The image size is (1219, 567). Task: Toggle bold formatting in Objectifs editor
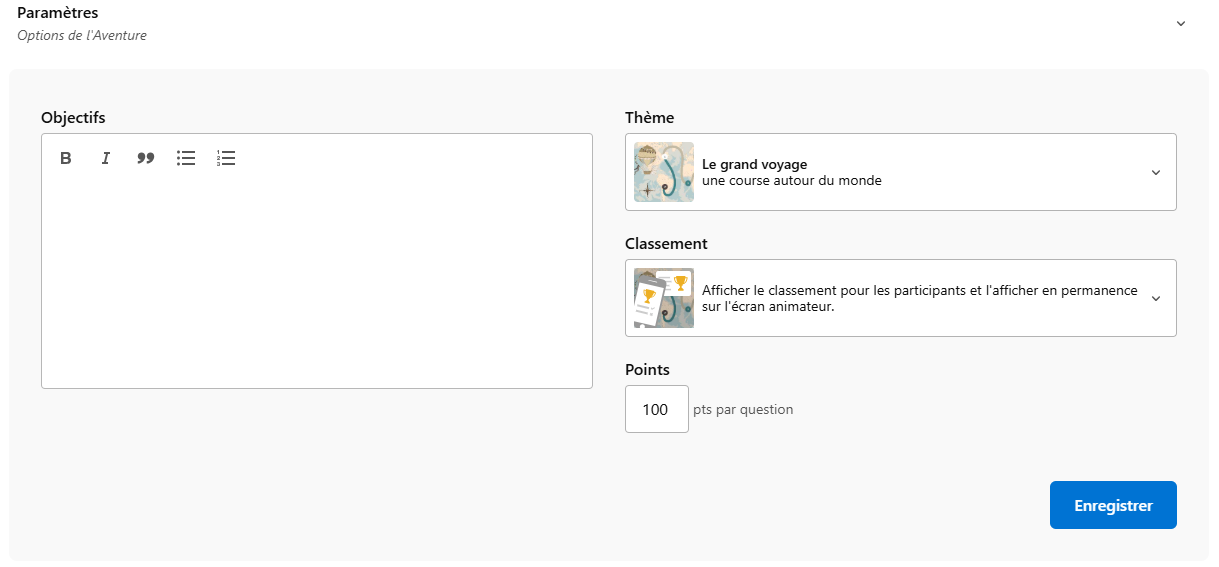tap(66, 158)
